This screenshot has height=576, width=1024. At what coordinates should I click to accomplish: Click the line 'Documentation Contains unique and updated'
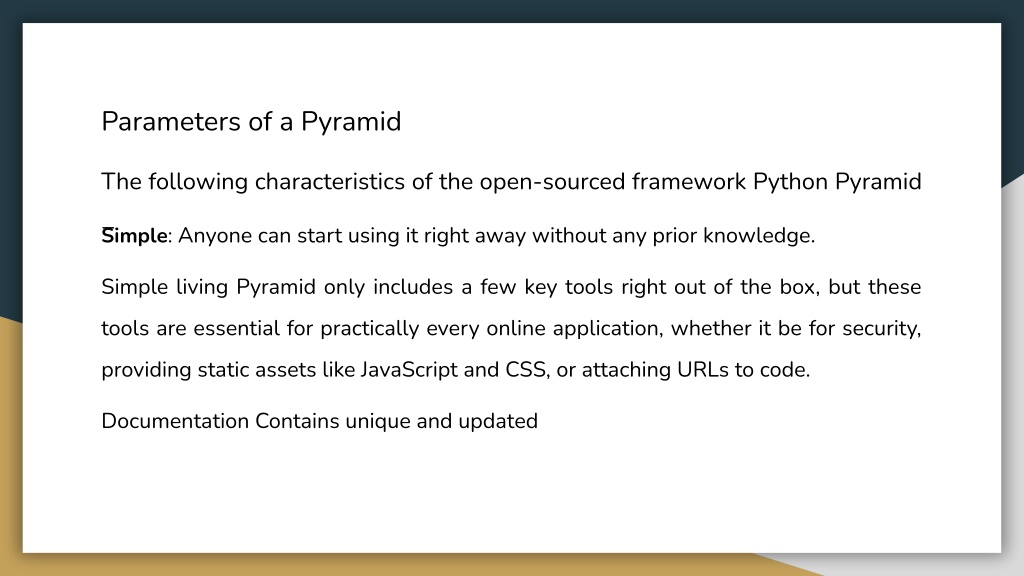point(319,421)
